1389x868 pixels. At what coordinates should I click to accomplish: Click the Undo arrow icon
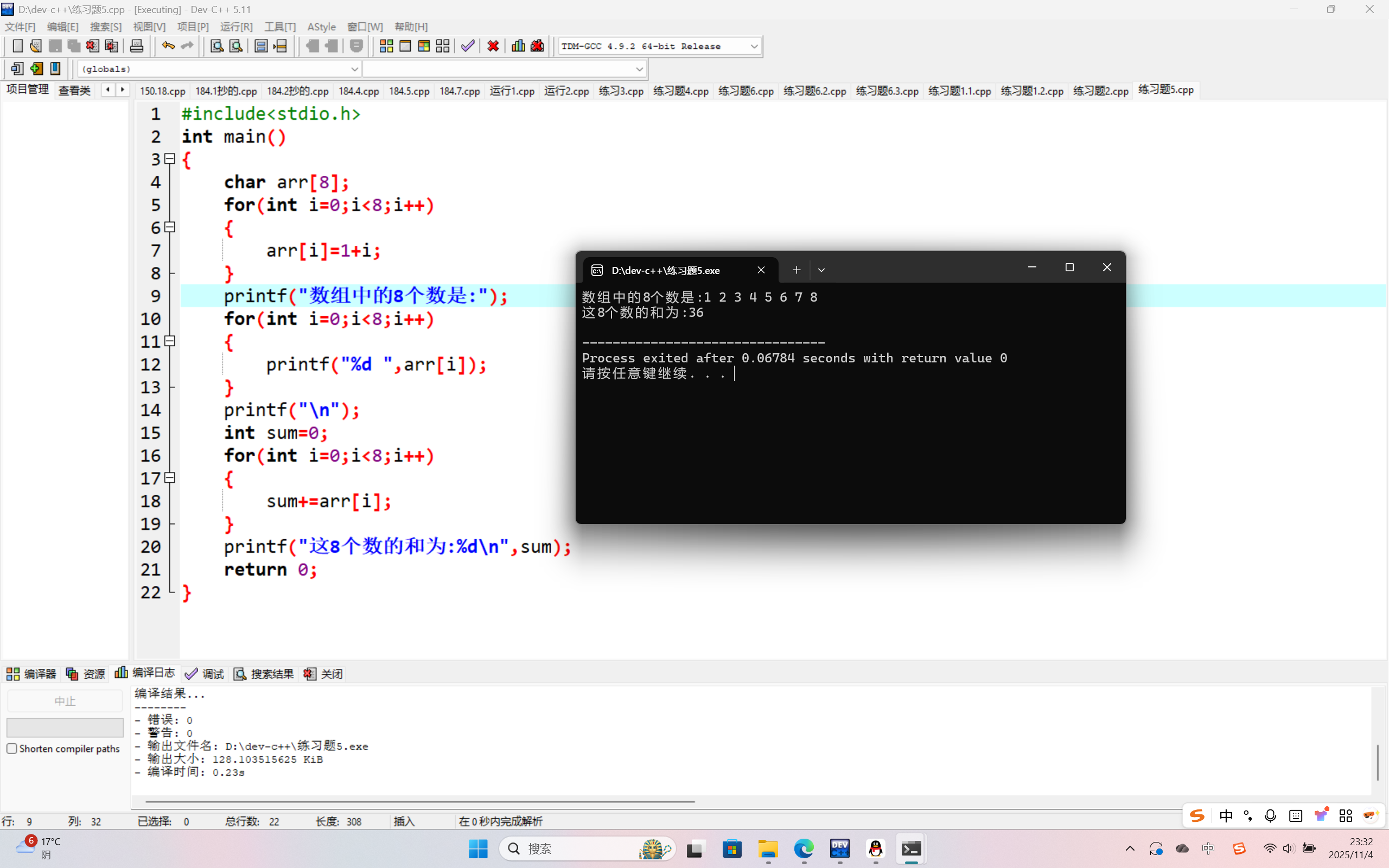pos(168,46)
